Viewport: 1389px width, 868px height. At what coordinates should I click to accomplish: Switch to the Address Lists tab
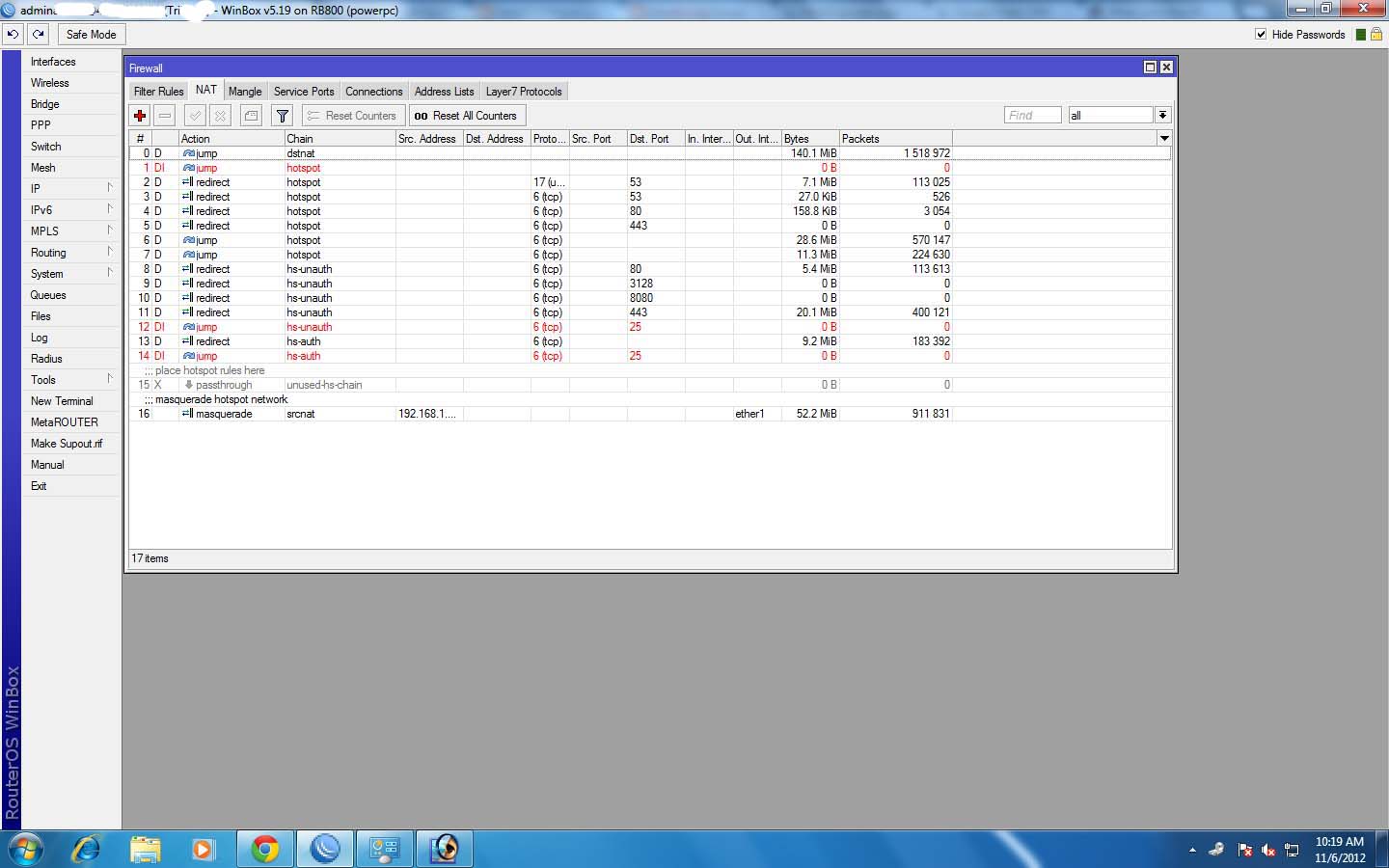point(445,92)
